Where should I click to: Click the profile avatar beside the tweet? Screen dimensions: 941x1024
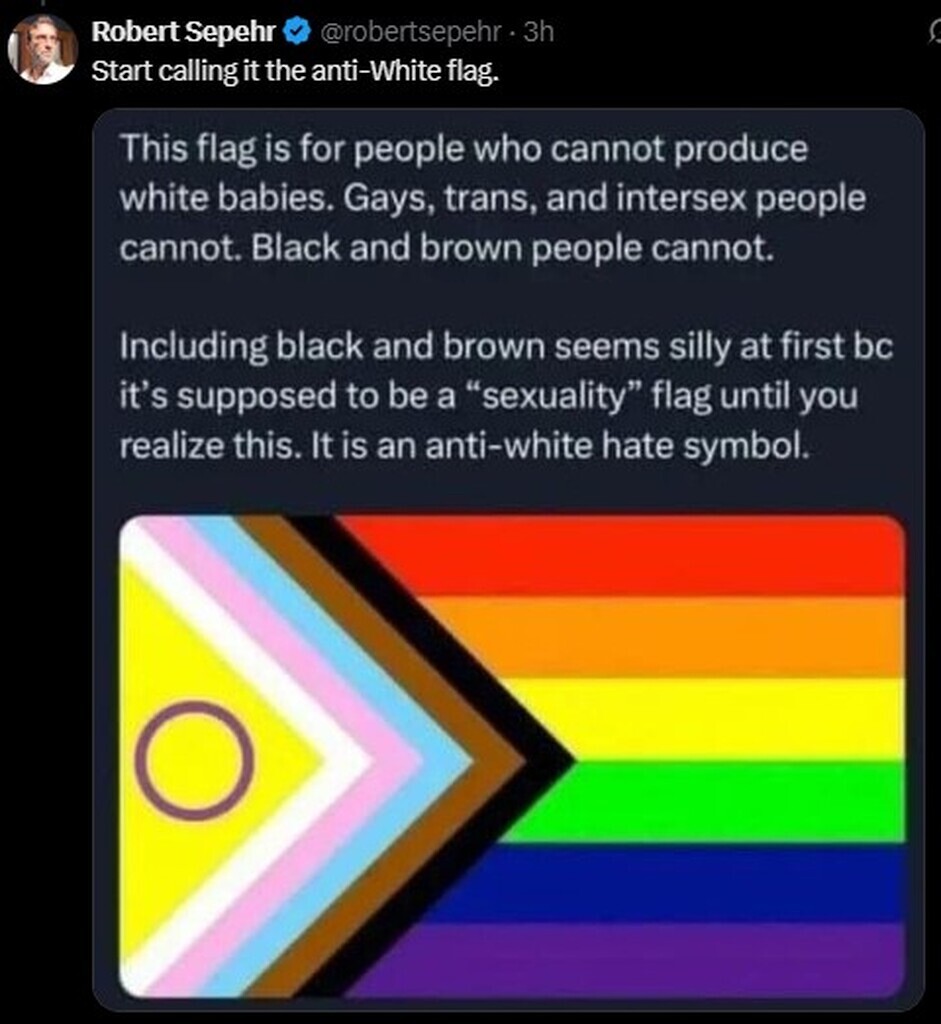43,49
